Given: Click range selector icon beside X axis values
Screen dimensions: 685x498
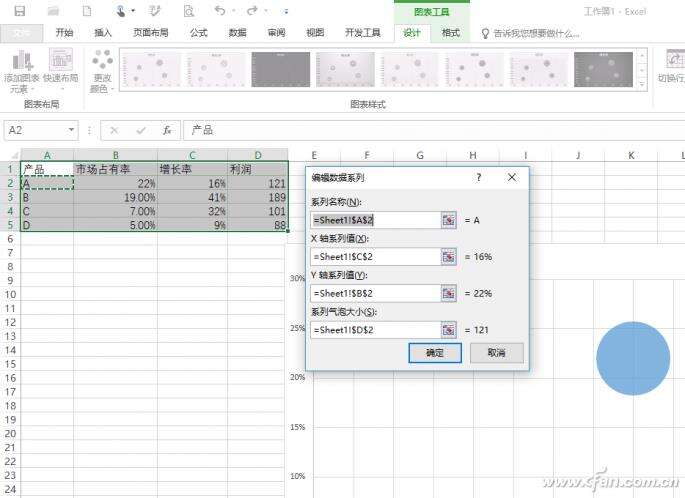Looking at the screenshot, I should (x=449, y=256).
